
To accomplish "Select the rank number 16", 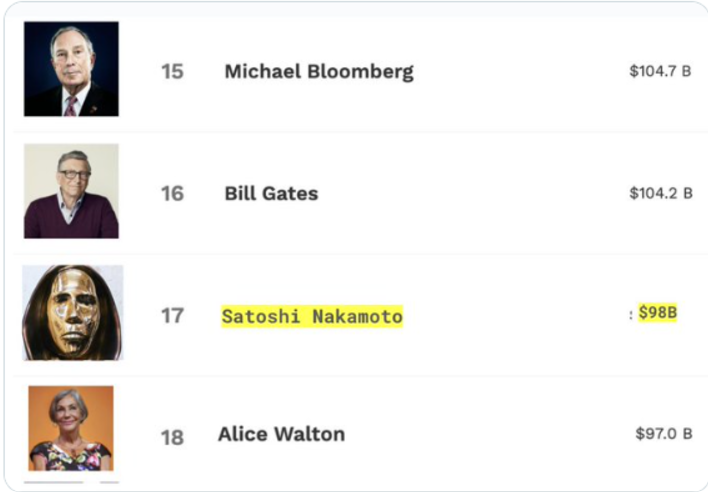I will coord(172,193).
